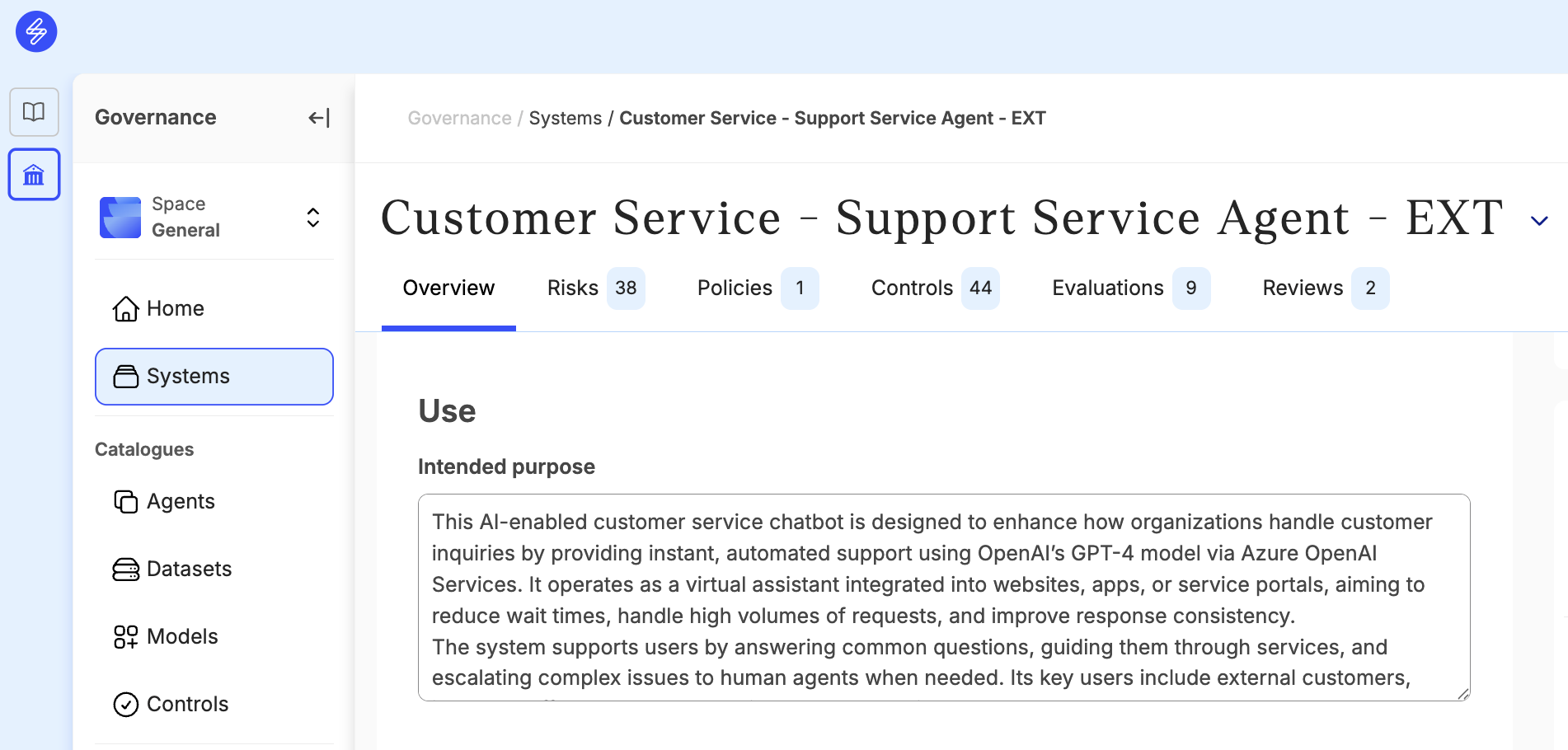This screenshot has height=750, width=1568.
Task: Expand the system title dropdown chevron
Action: [1539, 221]
